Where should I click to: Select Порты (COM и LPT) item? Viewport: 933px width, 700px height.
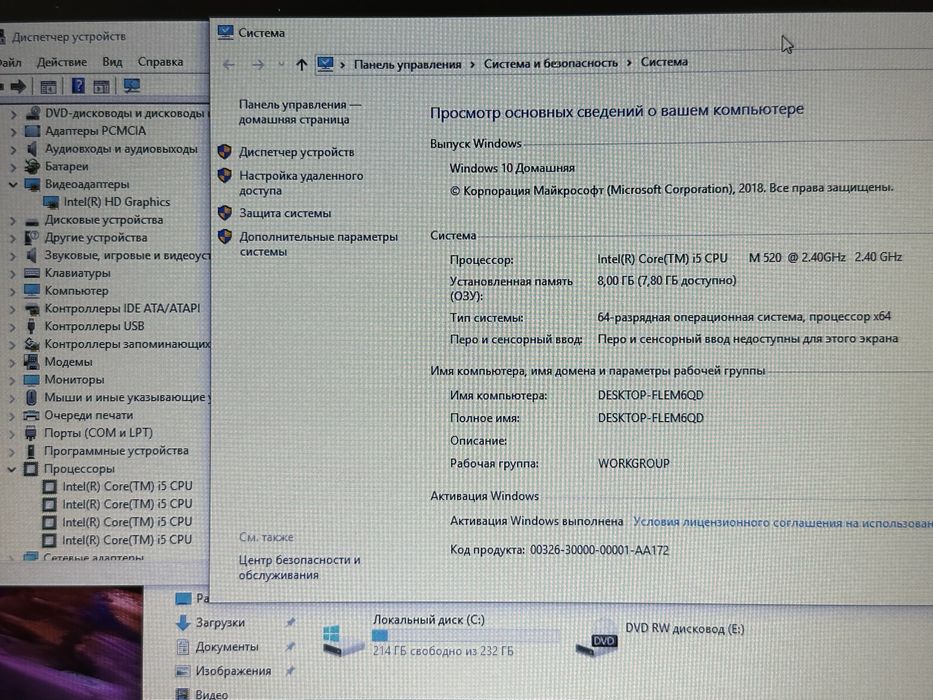(x=98, y=433)
